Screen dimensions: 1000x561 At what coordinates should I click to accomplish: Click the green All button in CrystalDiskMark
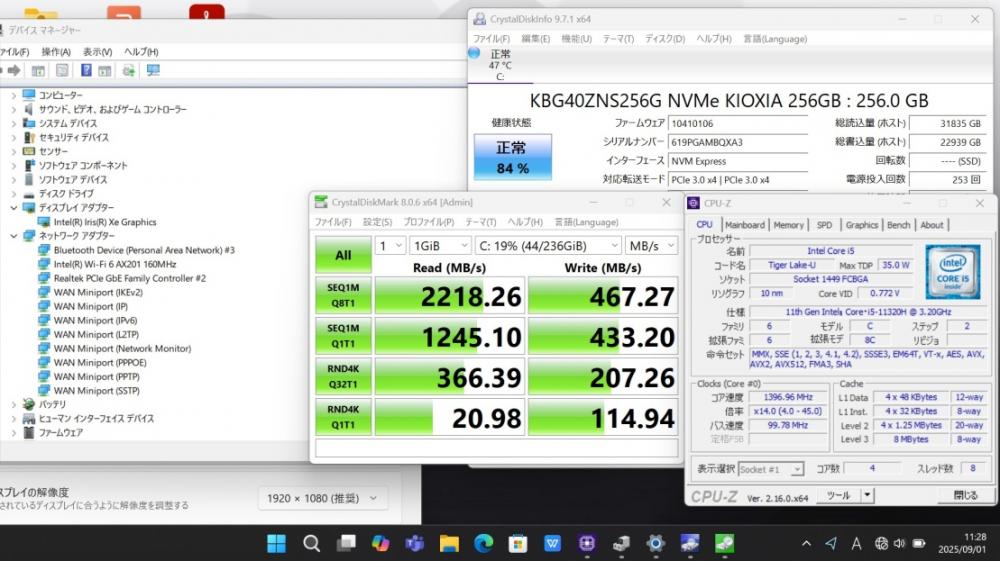click(x=343, y=255)
